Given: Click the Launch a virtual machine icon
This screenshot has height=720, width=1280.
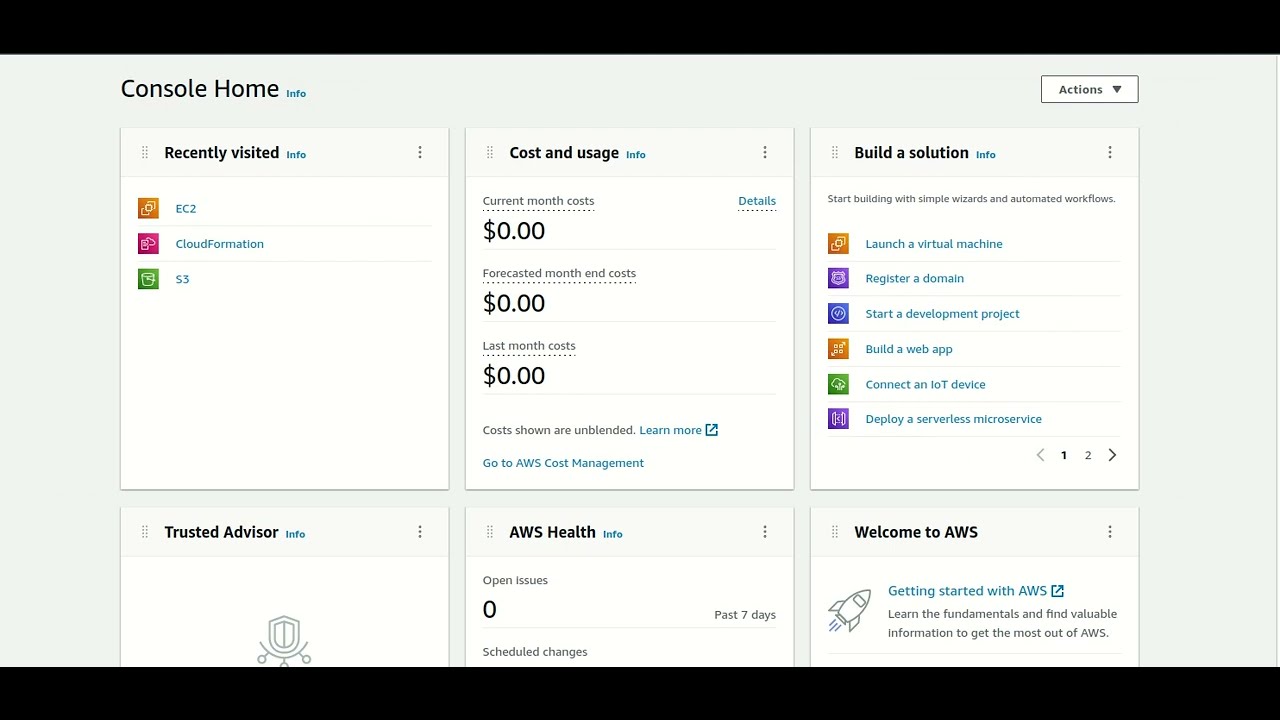Looking at the screenshot, I should point(838,243).
